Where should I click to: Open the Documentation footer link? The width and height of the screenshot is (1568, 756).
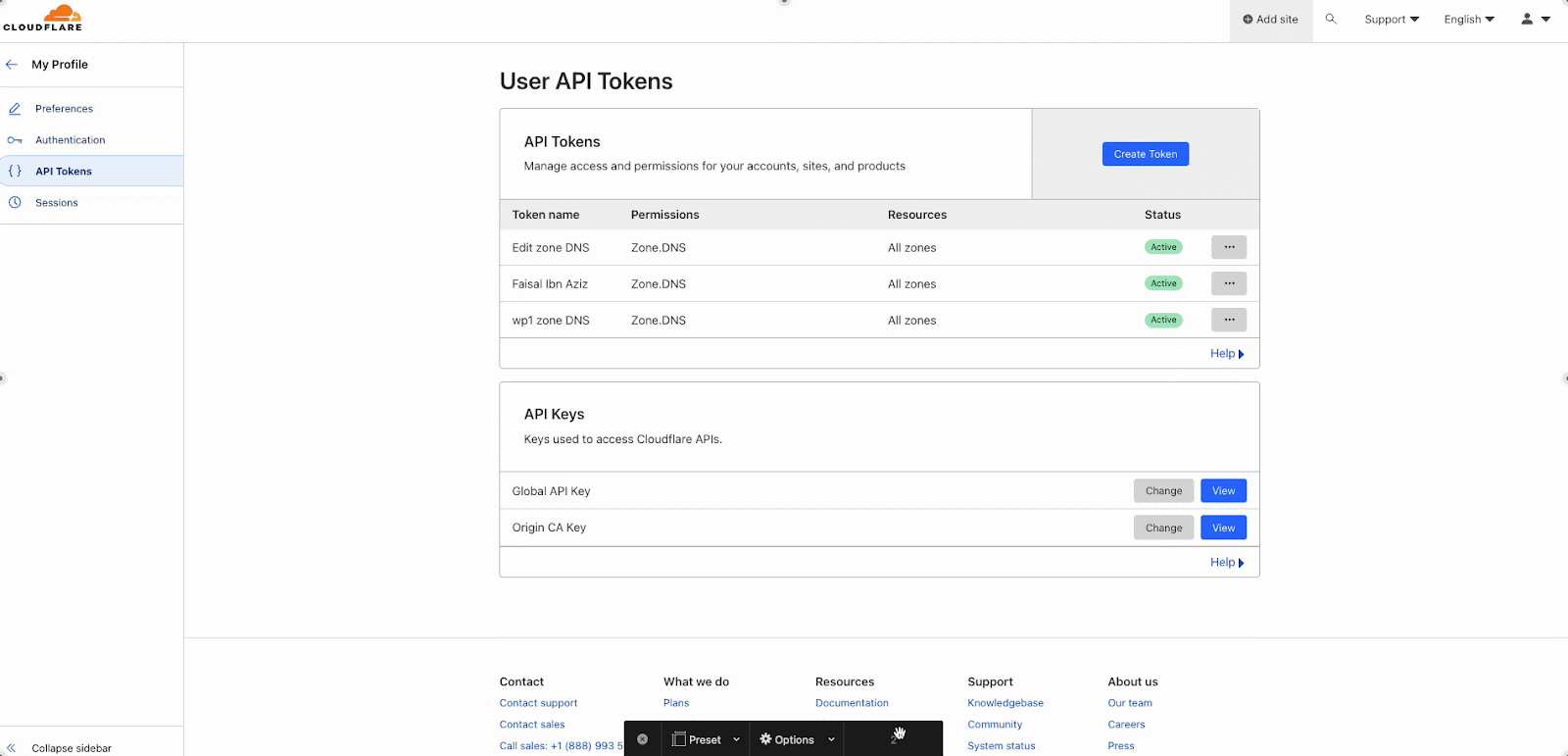coord(852,703)
